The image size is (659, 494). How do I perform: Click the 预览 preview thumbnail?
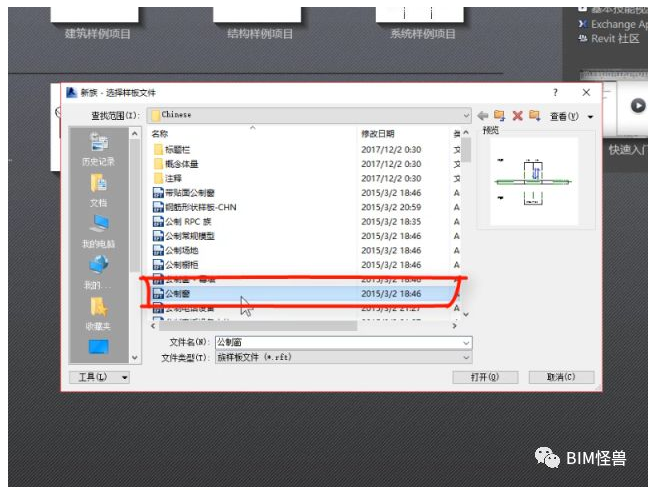tap(527, 181)
